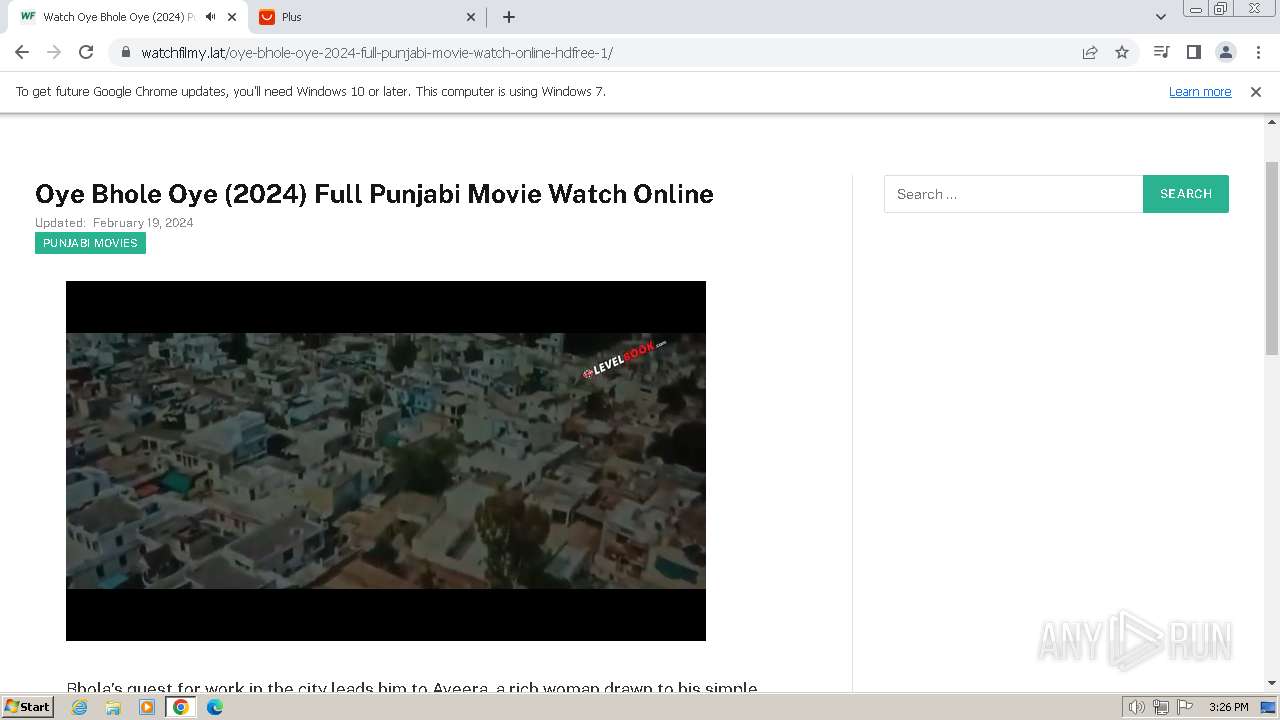Click the Updated February 19, 2024 date
Viewport: 1280px width, 720px height.
(x=114, y=223)
